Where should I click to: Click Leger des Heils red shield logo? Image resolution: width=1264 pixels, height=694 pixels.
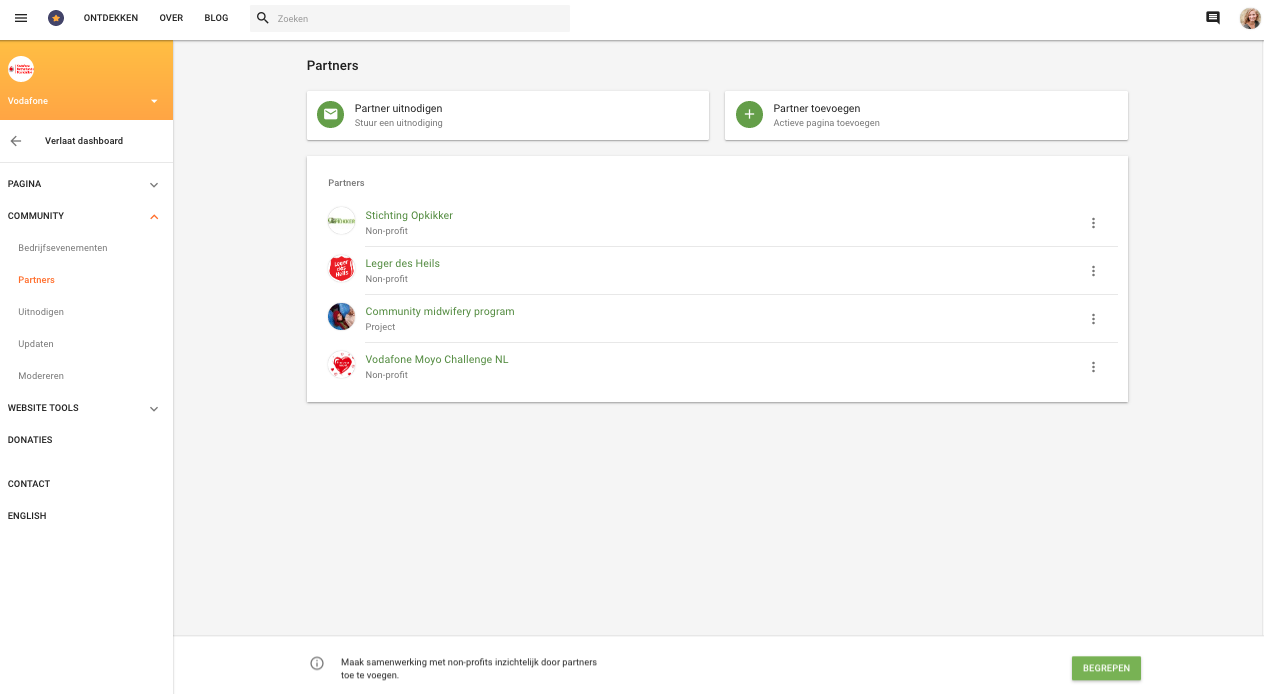point(342,269)
